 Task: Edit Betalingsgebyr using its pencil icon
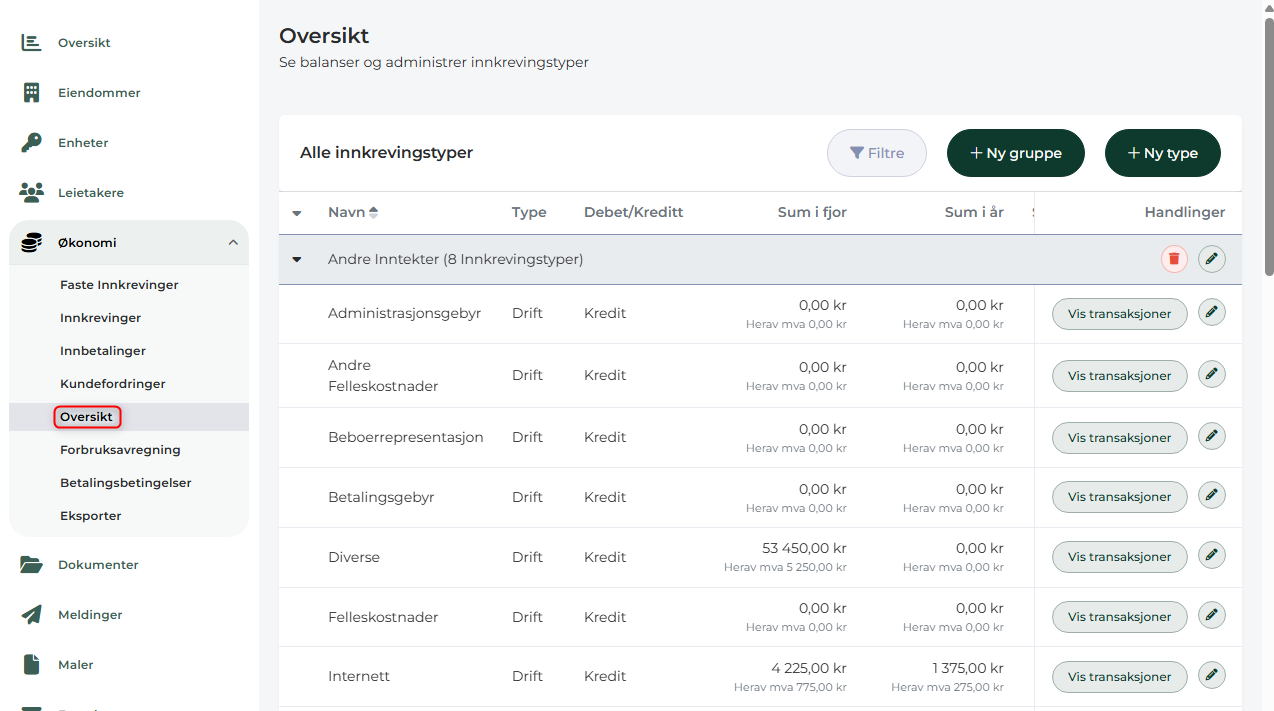[1211, 494]
